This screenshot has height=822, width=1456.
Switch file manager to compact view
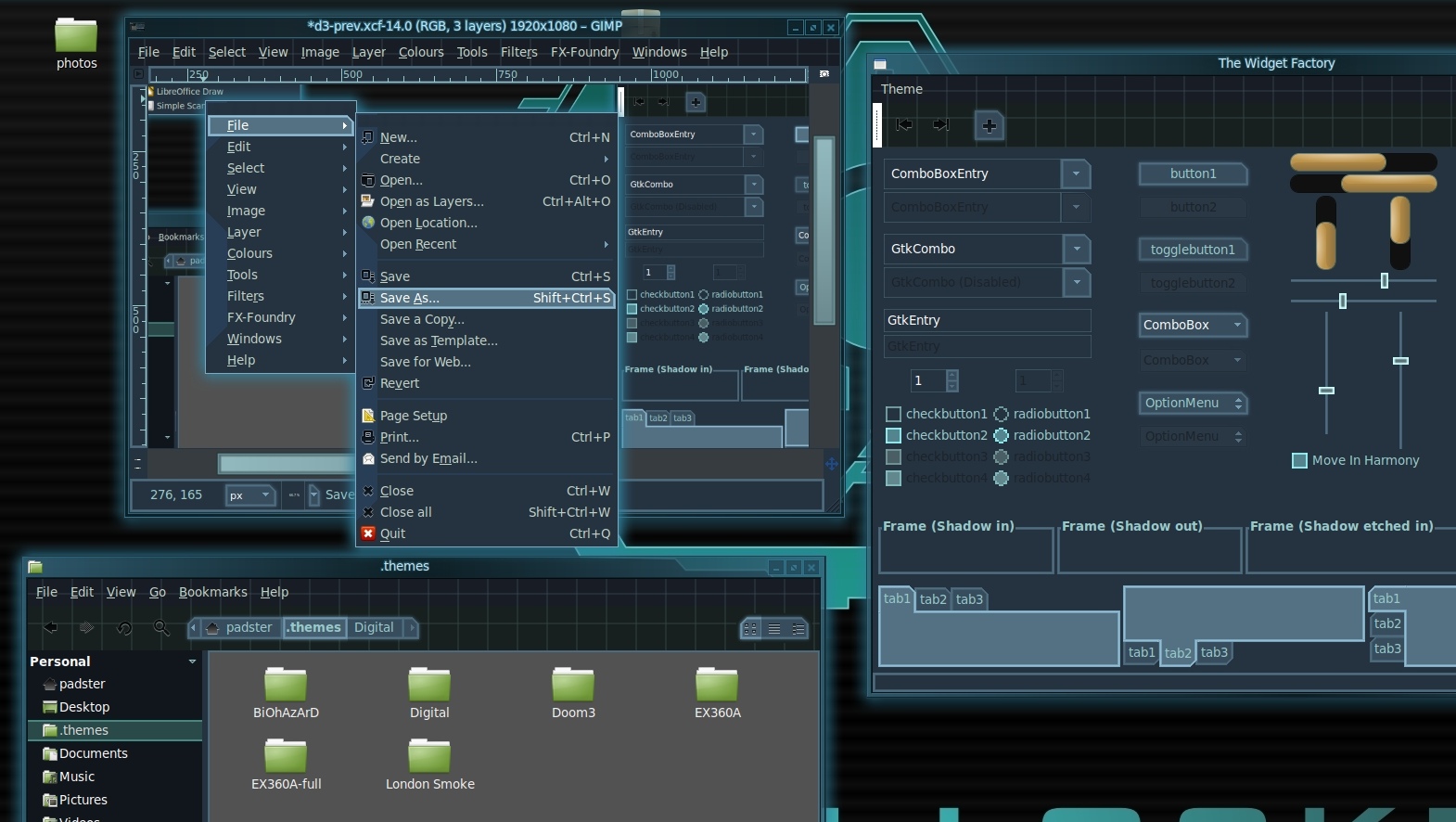[x=798, y=629]
